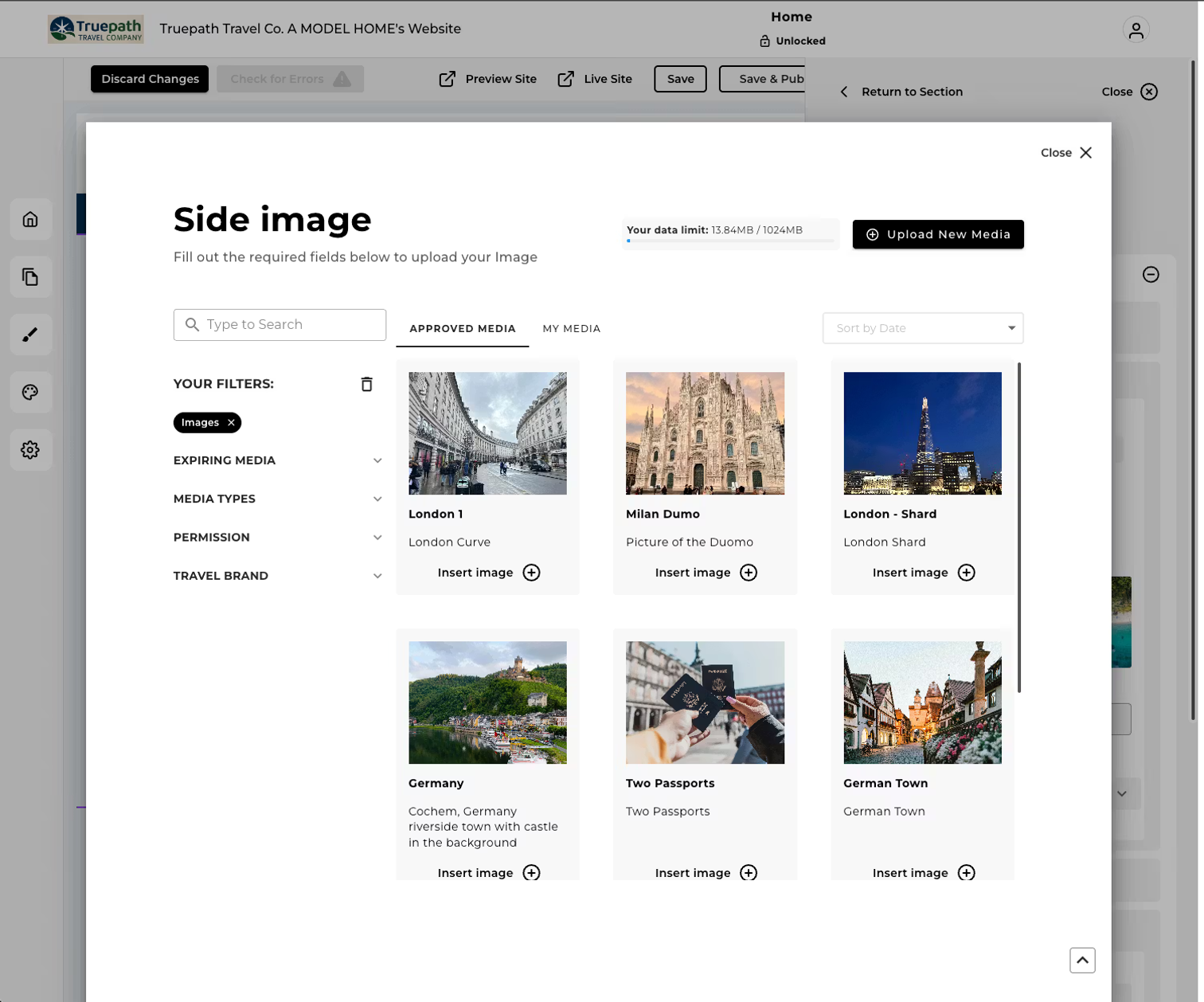Select the London Shard night thumbnail

(x=922, y=433)
